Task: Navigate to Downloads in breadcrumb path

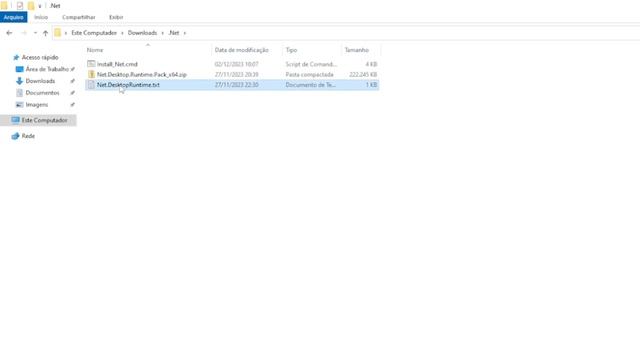Action: click(x=142, y=33)
